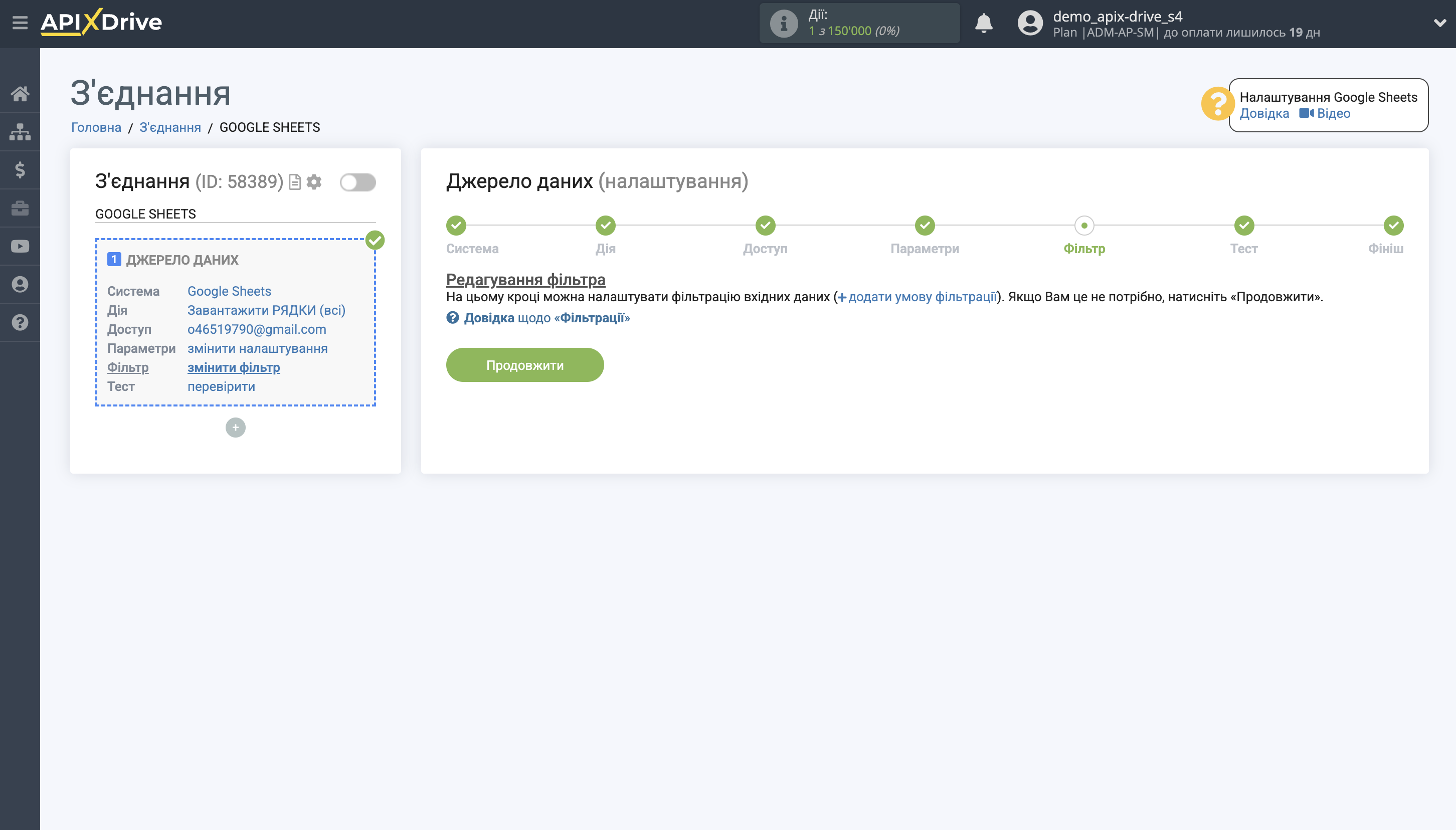Viewport: 1456px width, 830px height.
Task: Navigate to Головна breadcrumb link
Action: click(x=95, y=127)
